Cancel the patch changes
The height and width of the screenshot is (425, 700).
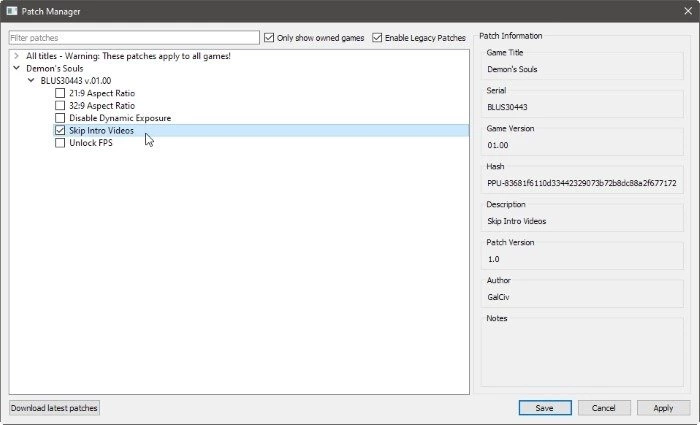click(x=604, y=408)
